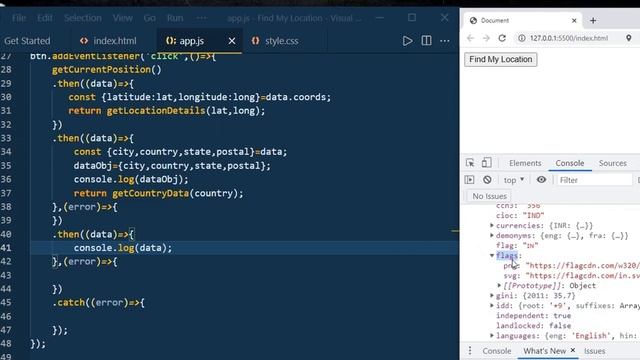Screen dimensions: 640x360
Task: Click the line 41 console.log(data) code
Action: click(x=123, y=248)
